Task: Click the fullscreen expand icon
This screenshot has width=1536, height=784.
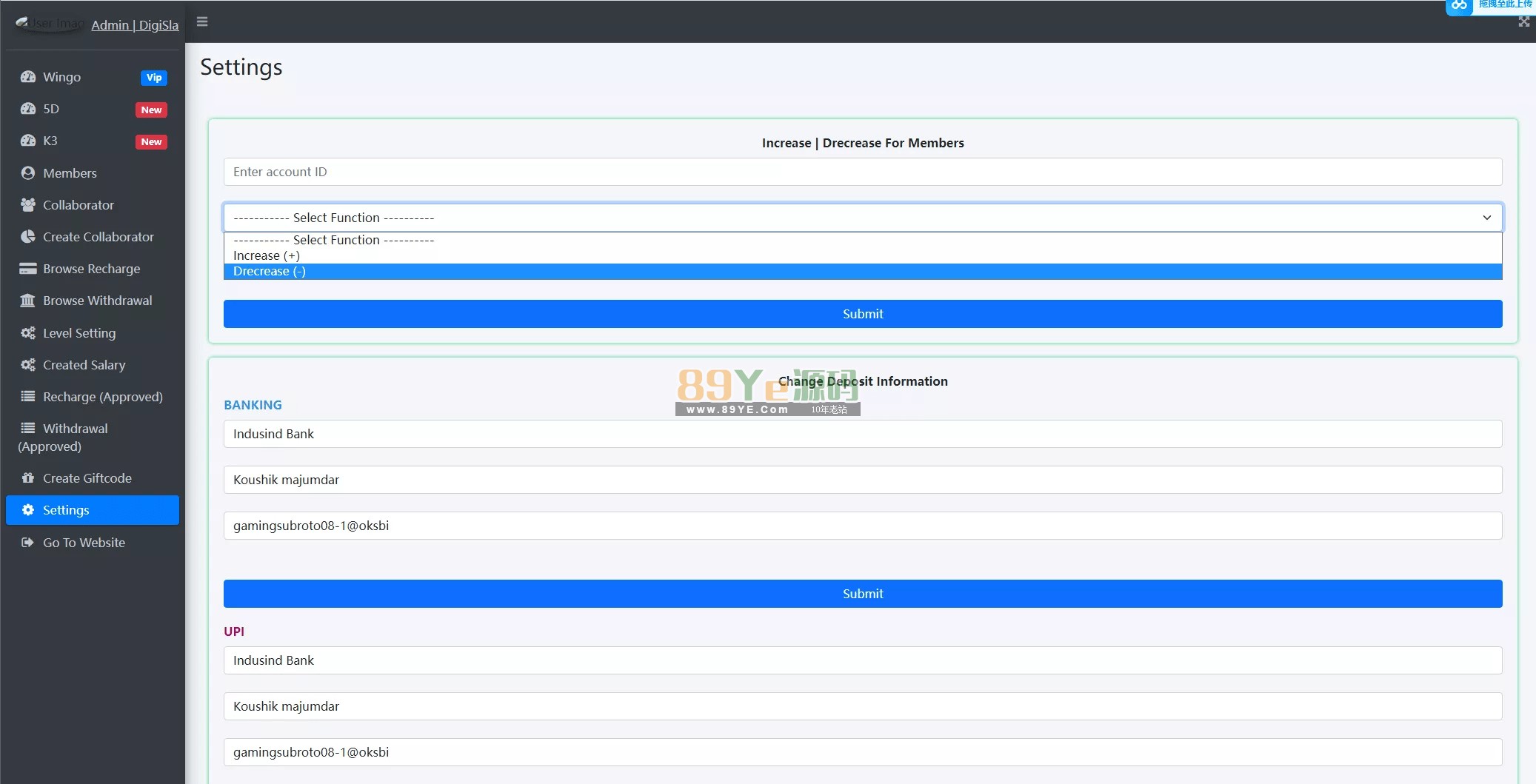Action: [x=1523, y=22]
